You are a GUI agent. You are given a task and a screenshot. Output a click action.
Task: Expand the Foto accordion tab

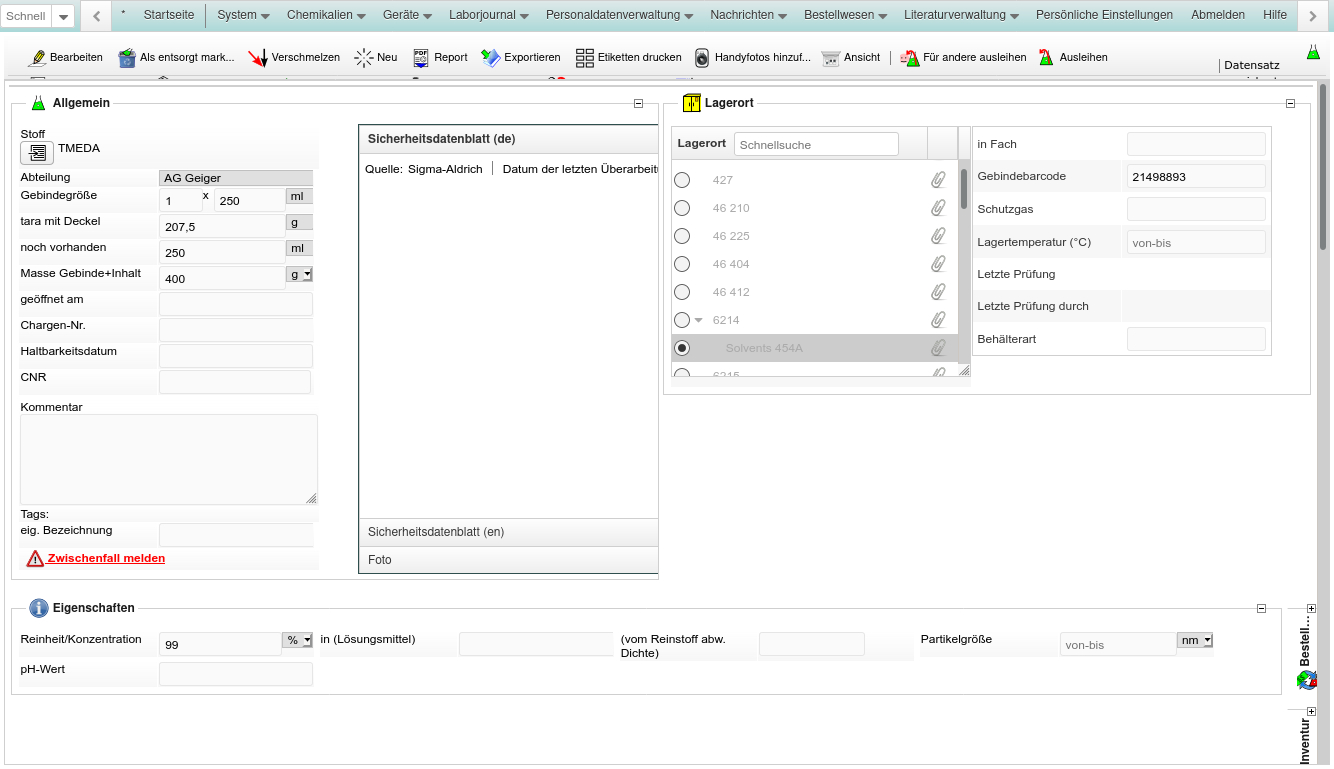(508, 560)
